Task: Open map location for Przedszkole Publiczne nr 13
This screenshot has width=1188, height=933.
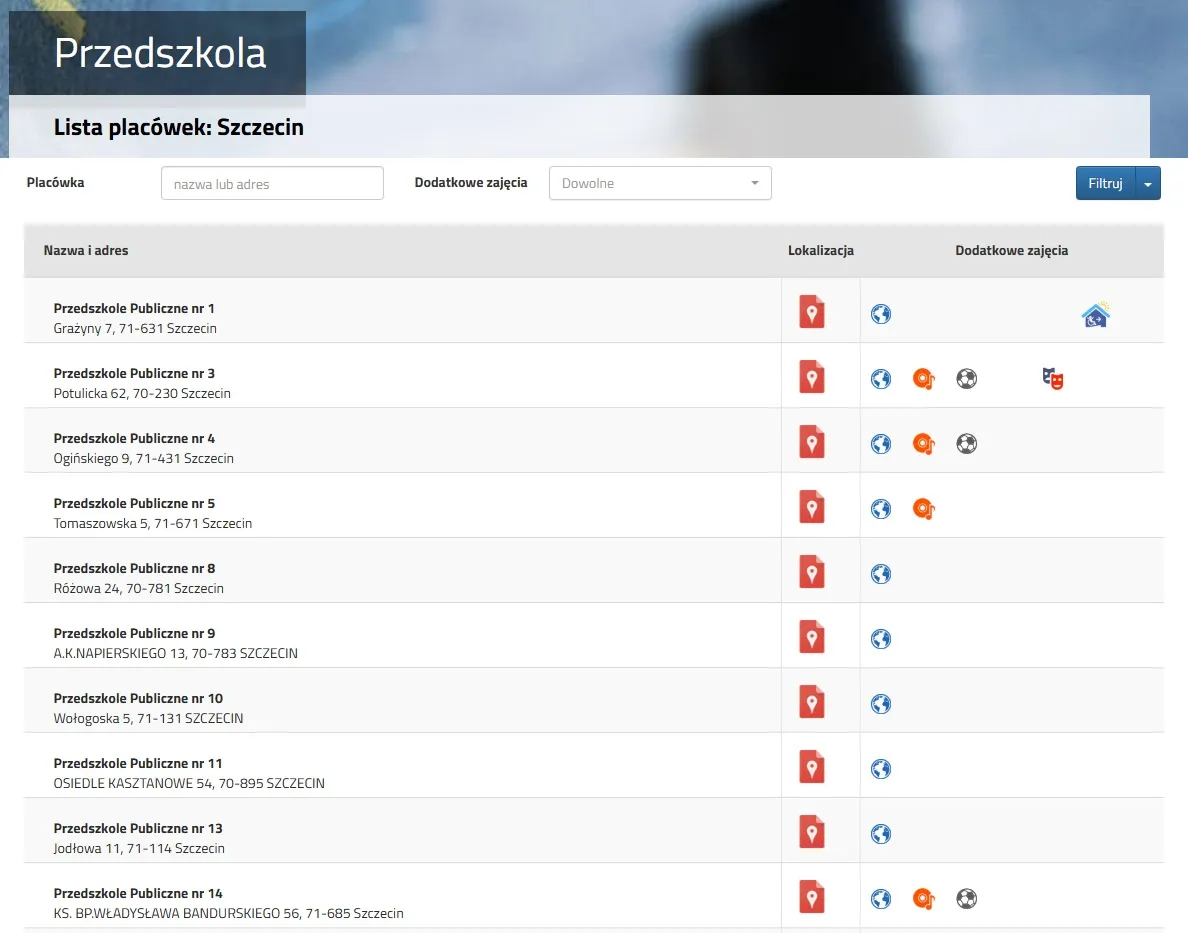Action: [x=811, y=833]
